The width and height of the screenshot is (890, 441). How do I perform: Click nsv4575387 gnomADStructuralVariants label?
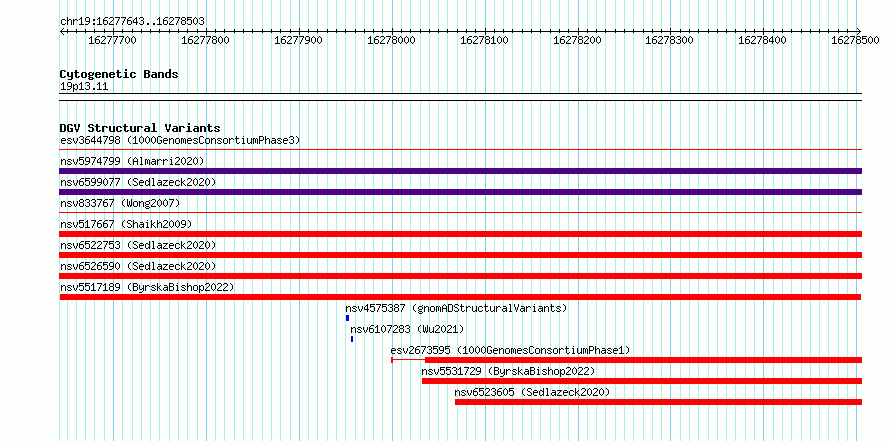pos(456,308)
